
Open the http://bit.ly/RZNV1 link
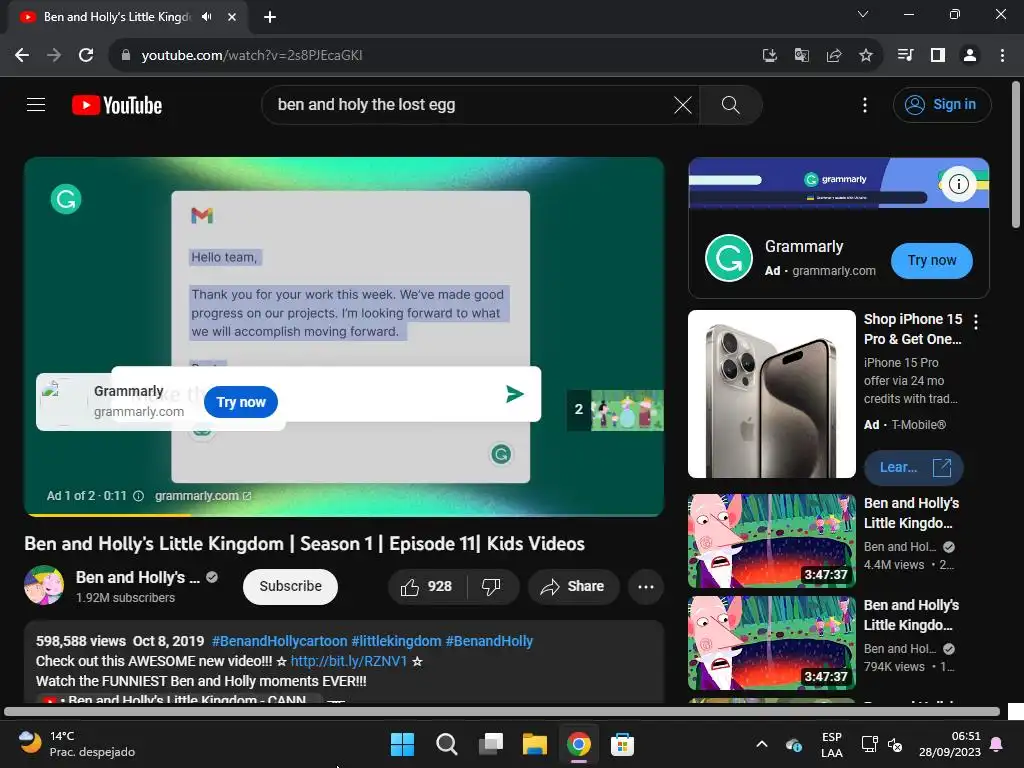(349, 661)
